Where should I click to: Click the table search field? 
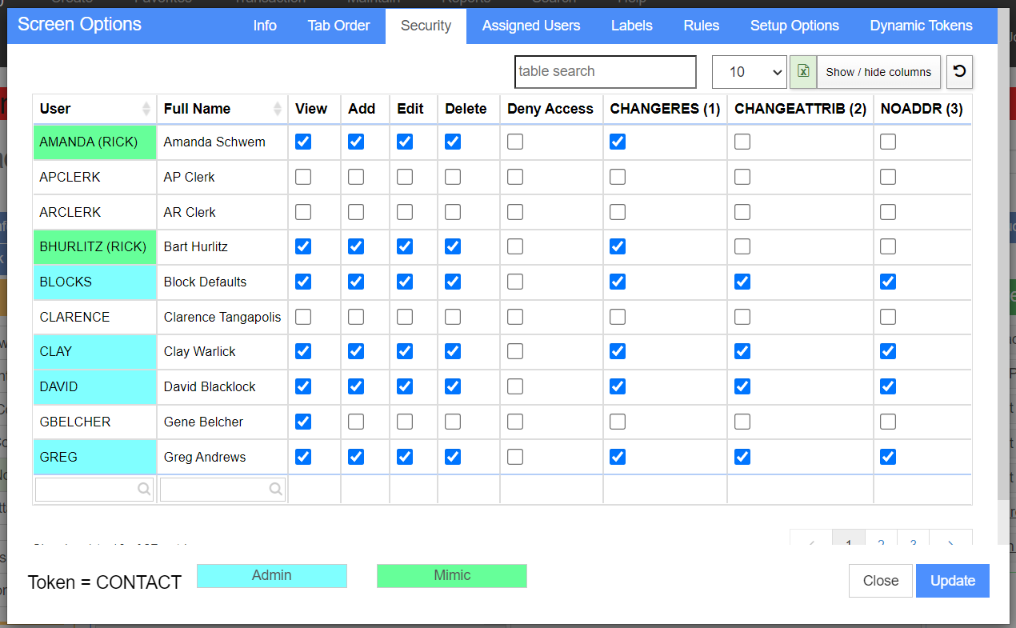[x=605, y=71]
